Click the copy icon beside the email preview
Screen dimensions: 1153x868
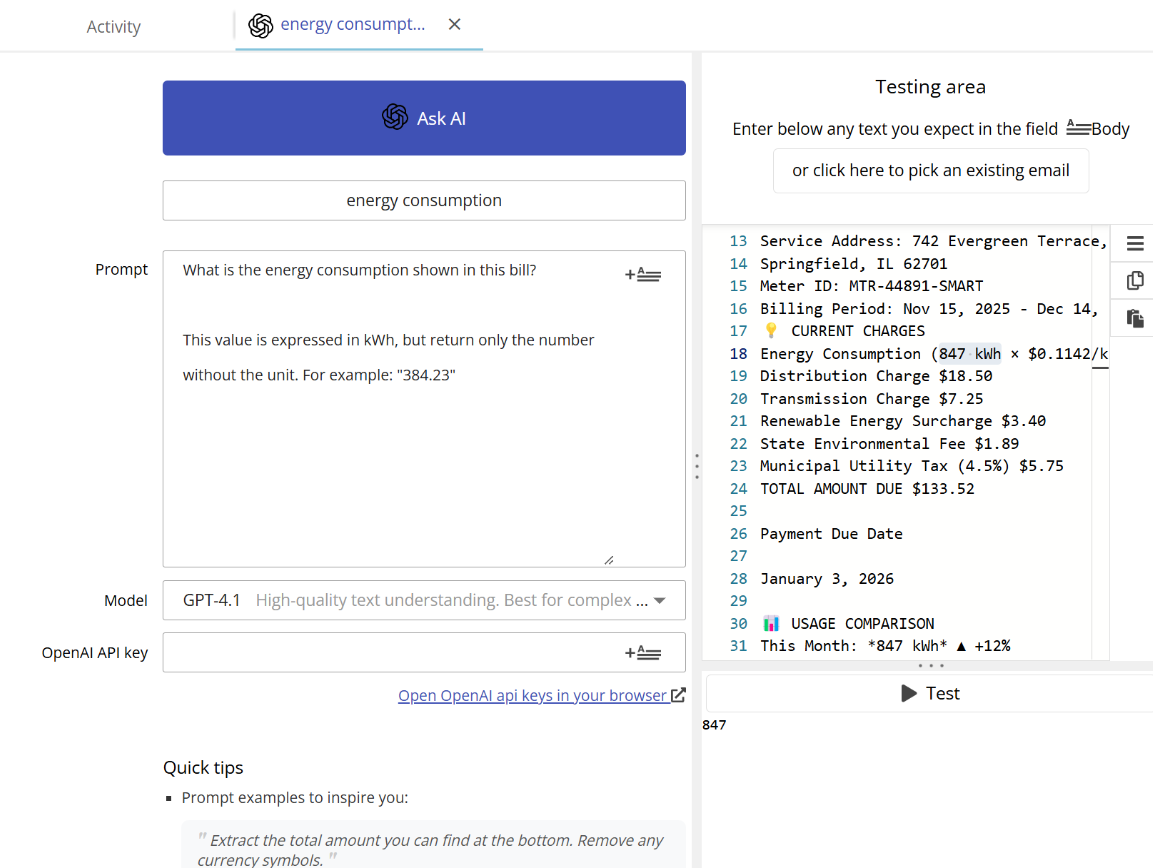tap(1133, 281)
